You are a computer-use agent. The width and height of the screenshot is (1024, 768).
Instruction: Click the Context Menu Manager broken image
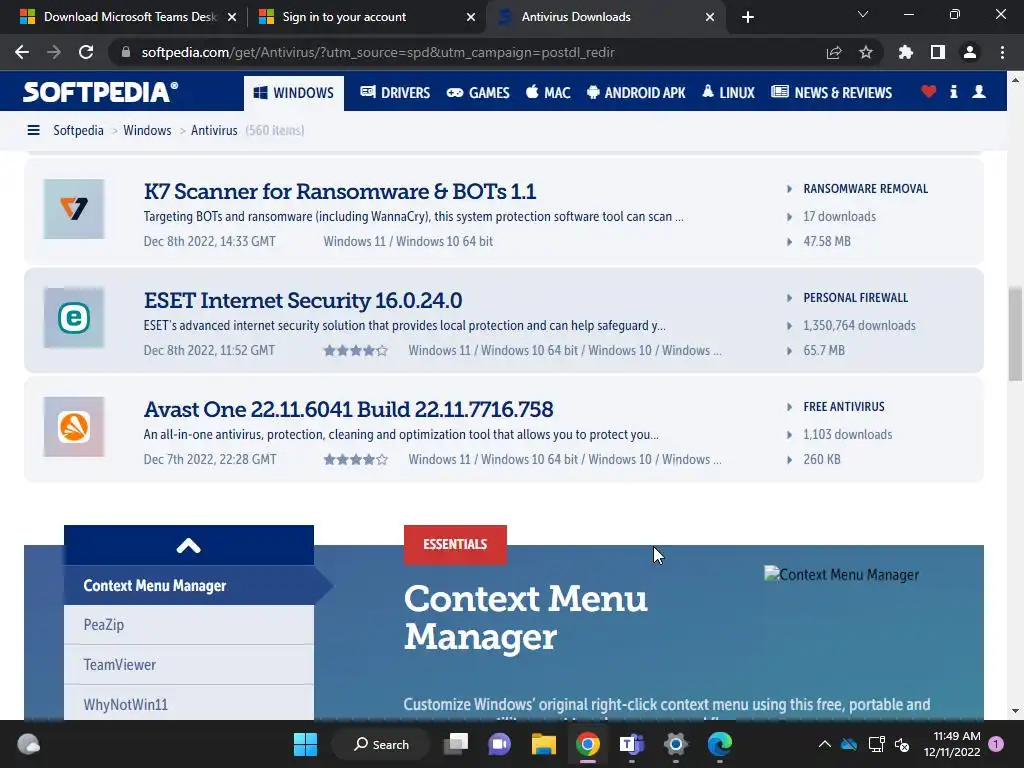tap(841, 575)
